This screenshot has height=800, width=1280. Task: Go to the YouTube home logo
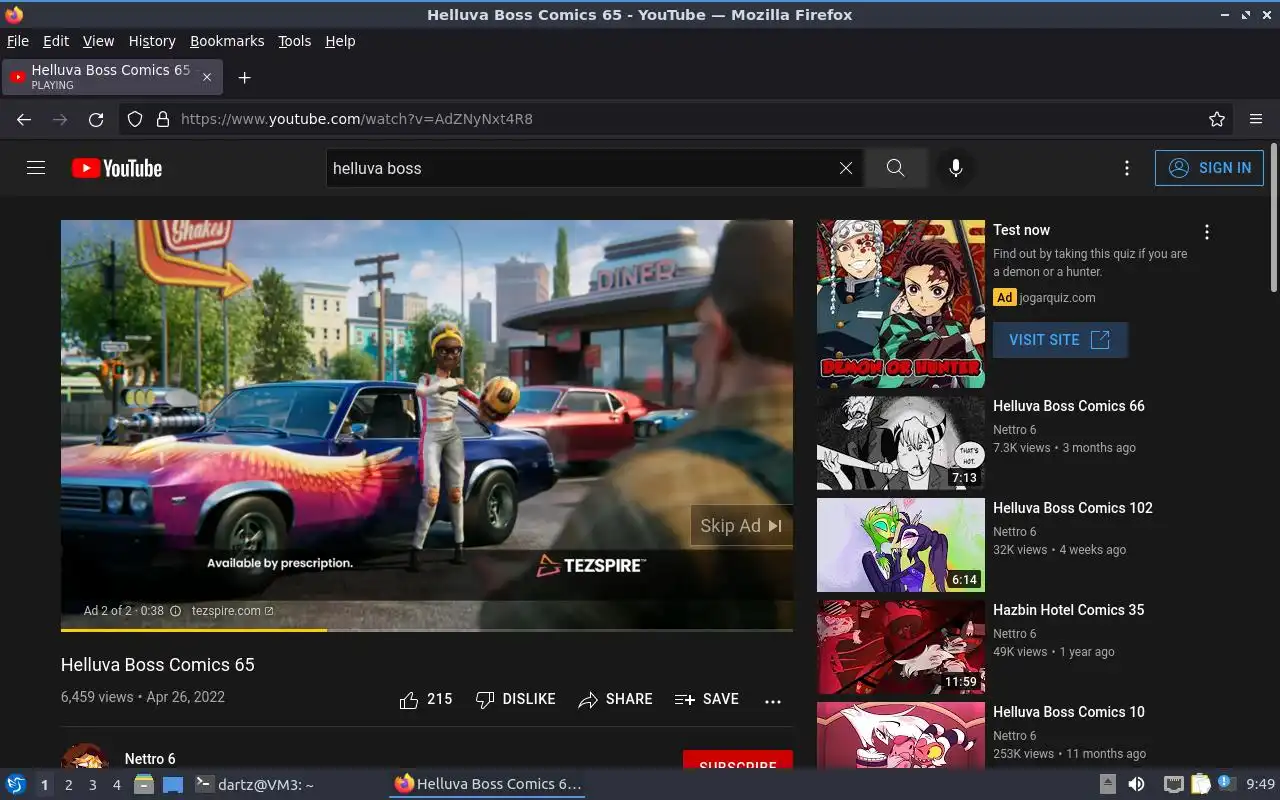[x=117, y=168]
